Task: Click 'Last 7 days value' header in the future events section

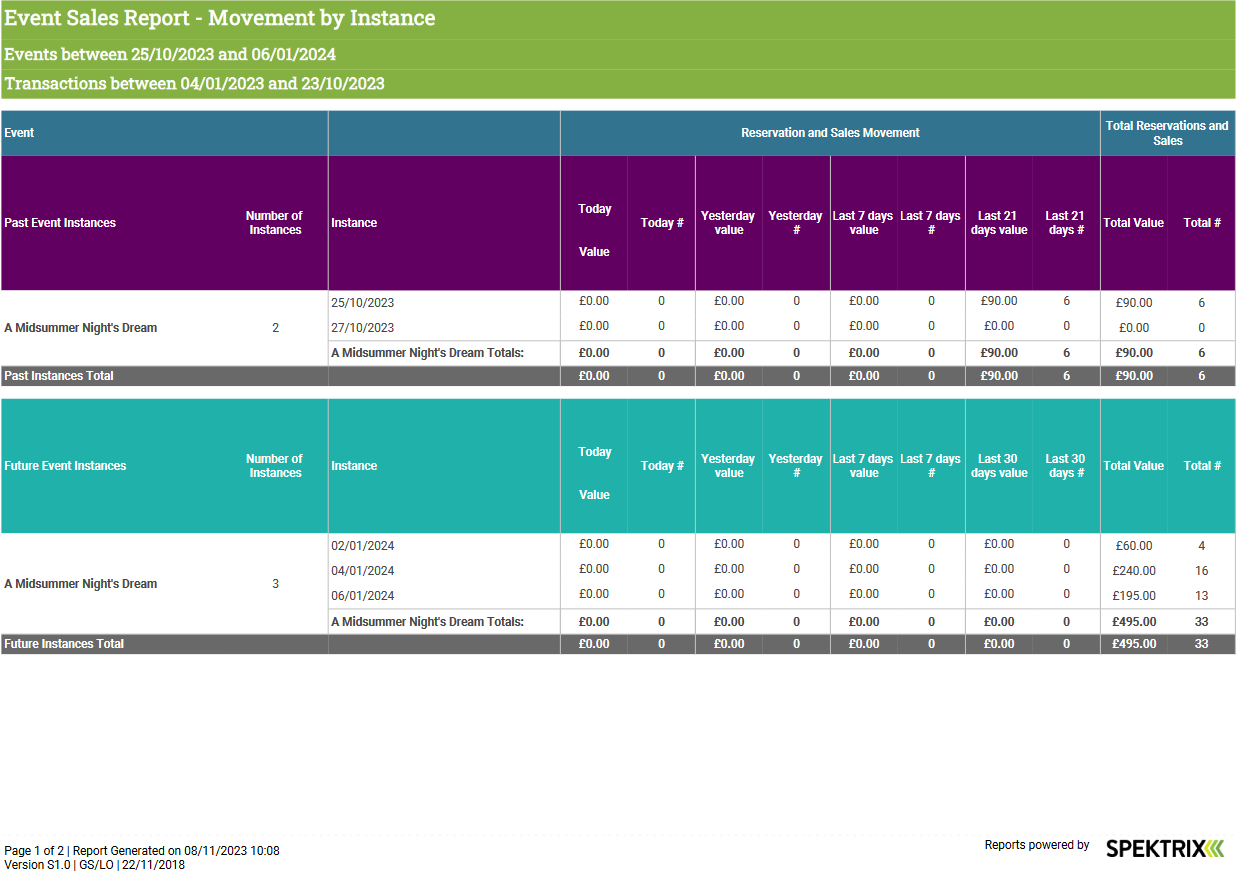Action: 864,466
